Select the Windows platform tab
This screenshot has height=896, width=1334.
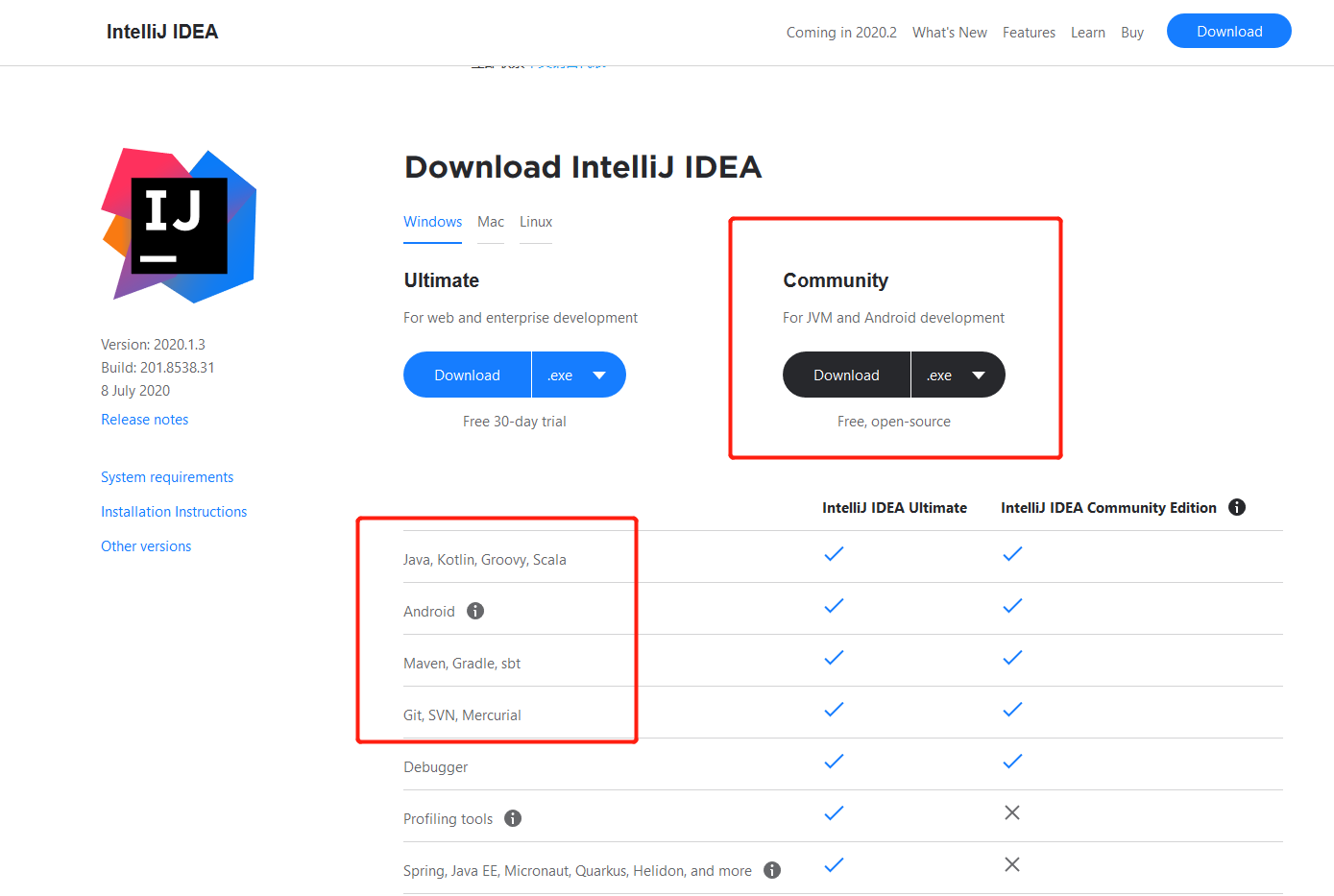432,222
